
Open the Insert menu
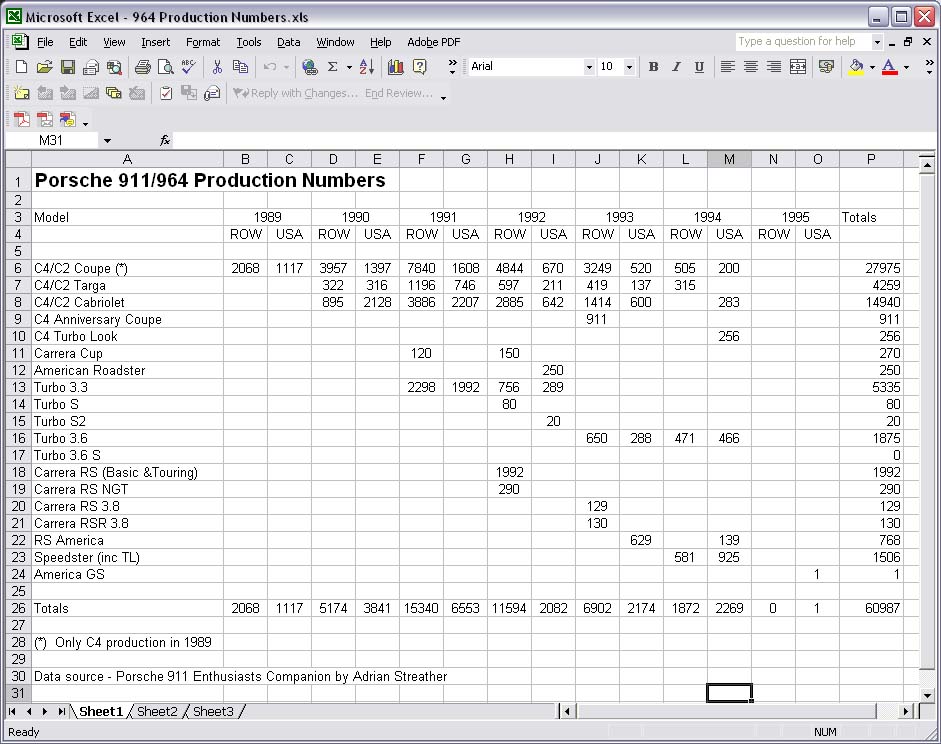tap(155, 42)
